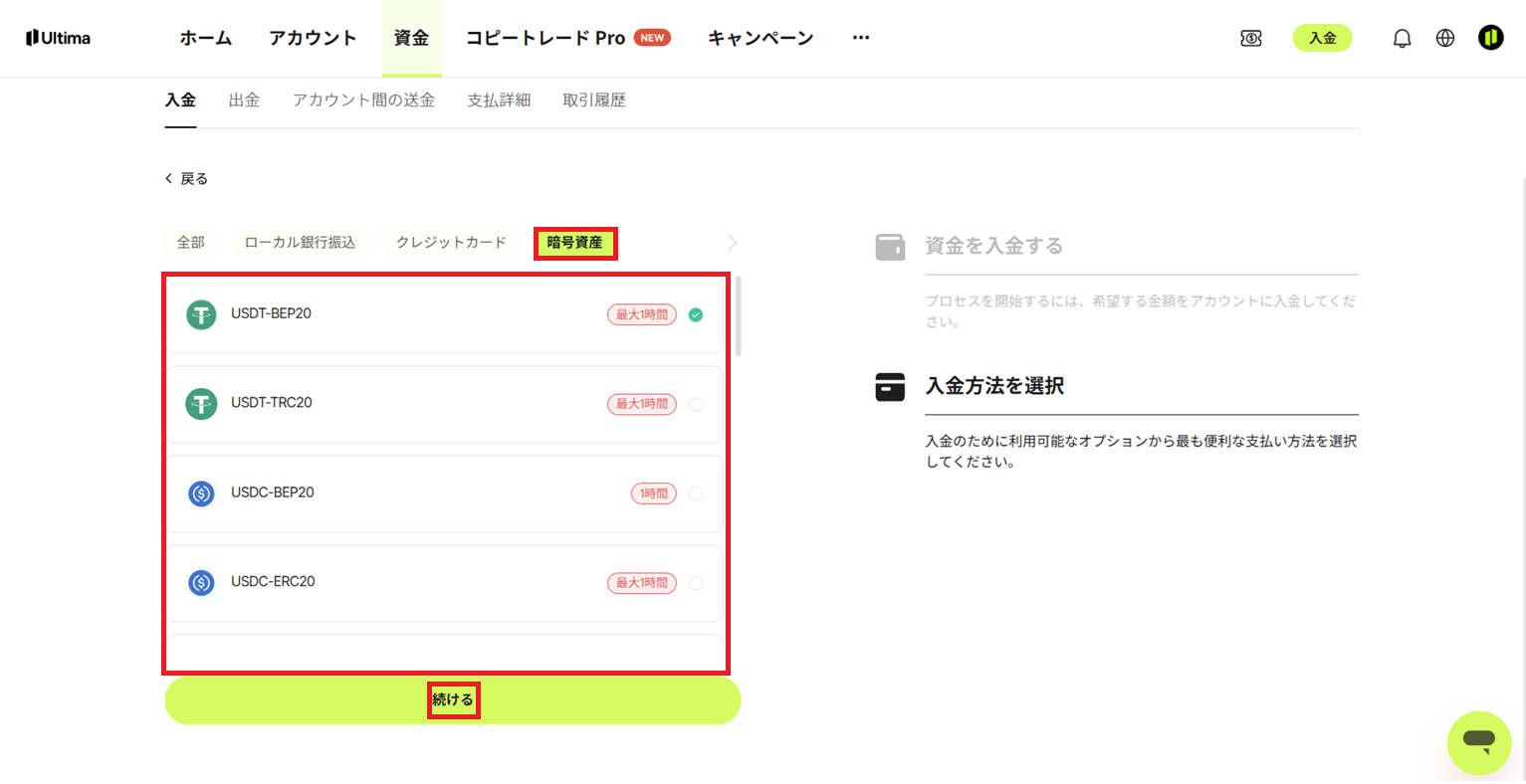
Task: Switch to the 支払詳細 tab
Action: click(x=499, y=100)
